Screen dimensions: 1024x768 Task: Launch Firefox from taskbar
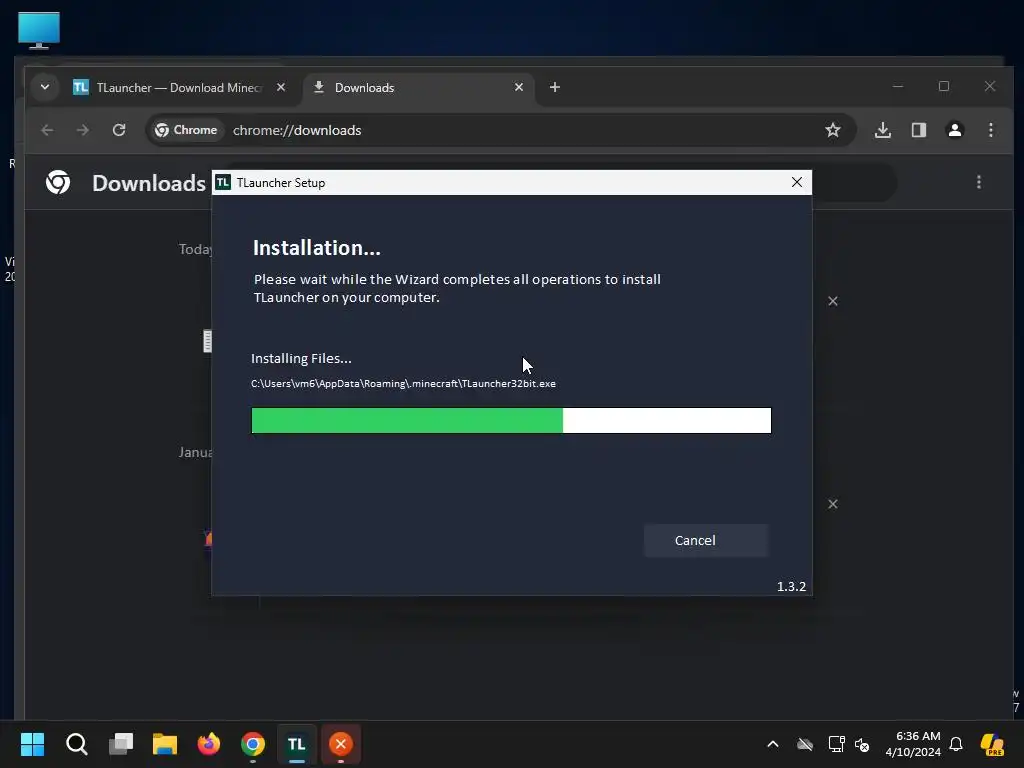click(209, 744)
